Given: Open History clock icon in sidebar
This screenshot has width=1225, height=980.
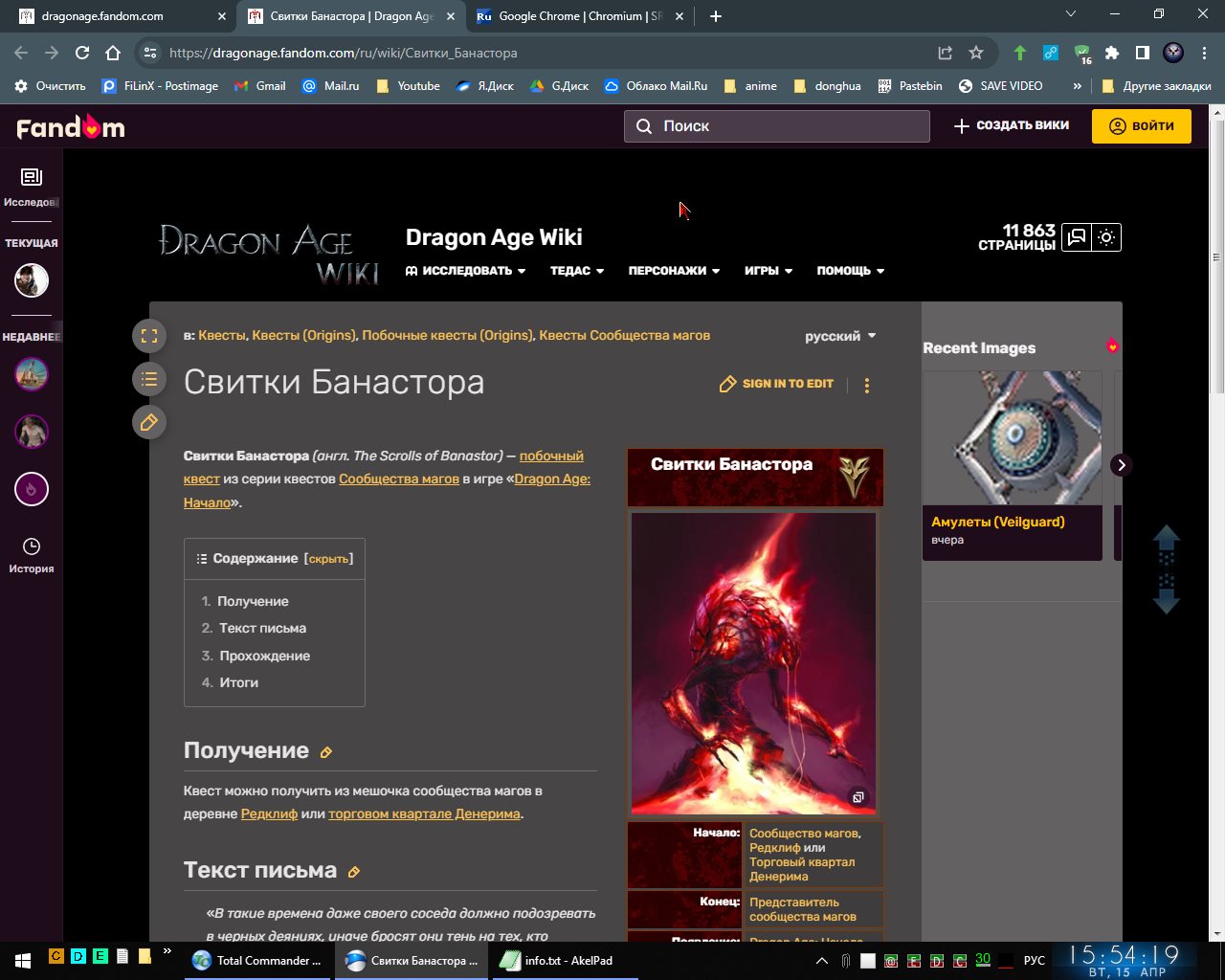Looking at the screenshot, I should pyautogui.click(x=32, y=546).
